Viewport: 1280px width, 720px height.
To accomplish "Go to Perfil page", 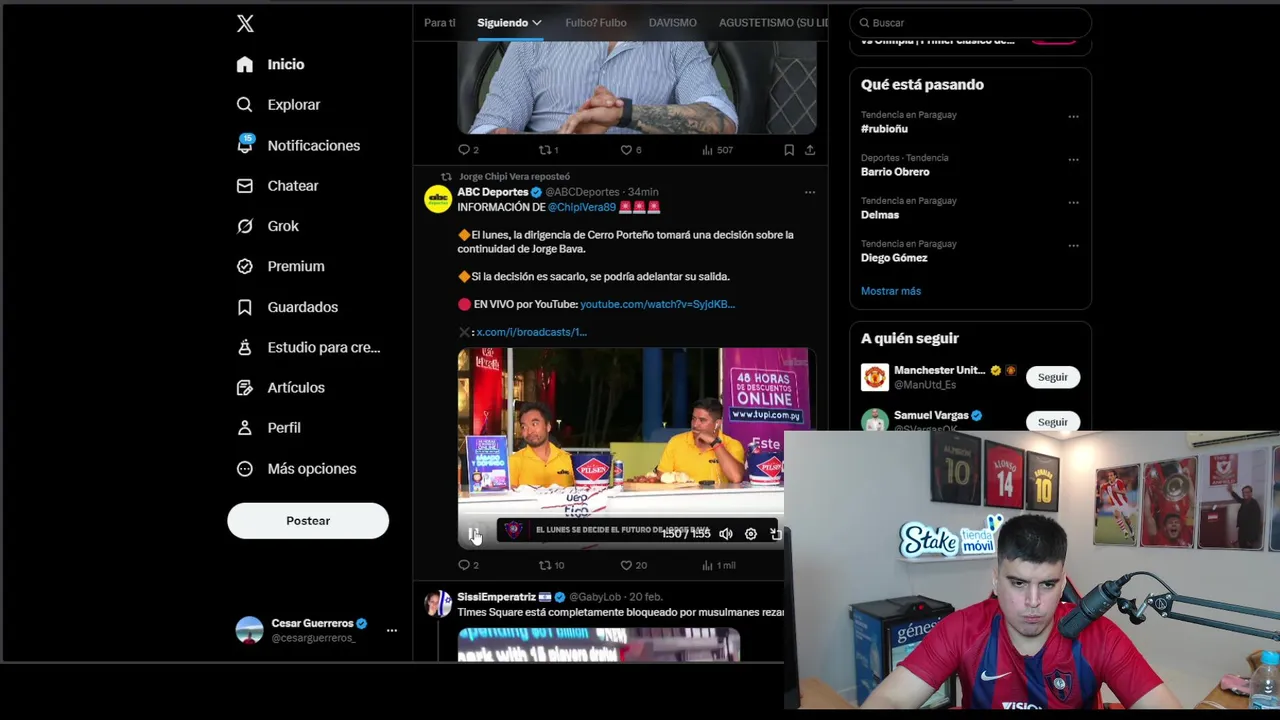I will [x=268, y=427].
